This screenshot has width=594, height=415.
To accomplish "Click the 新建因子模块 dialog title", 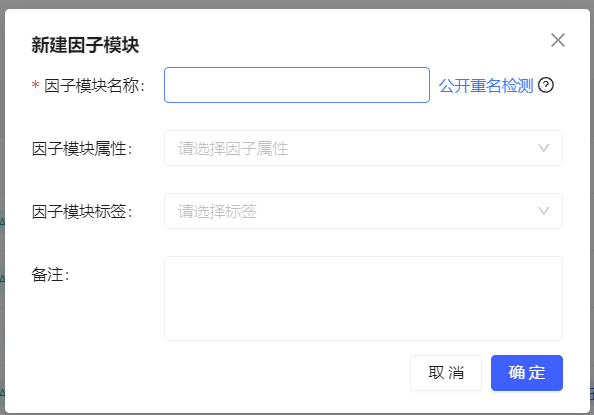I will coord(85,45).
